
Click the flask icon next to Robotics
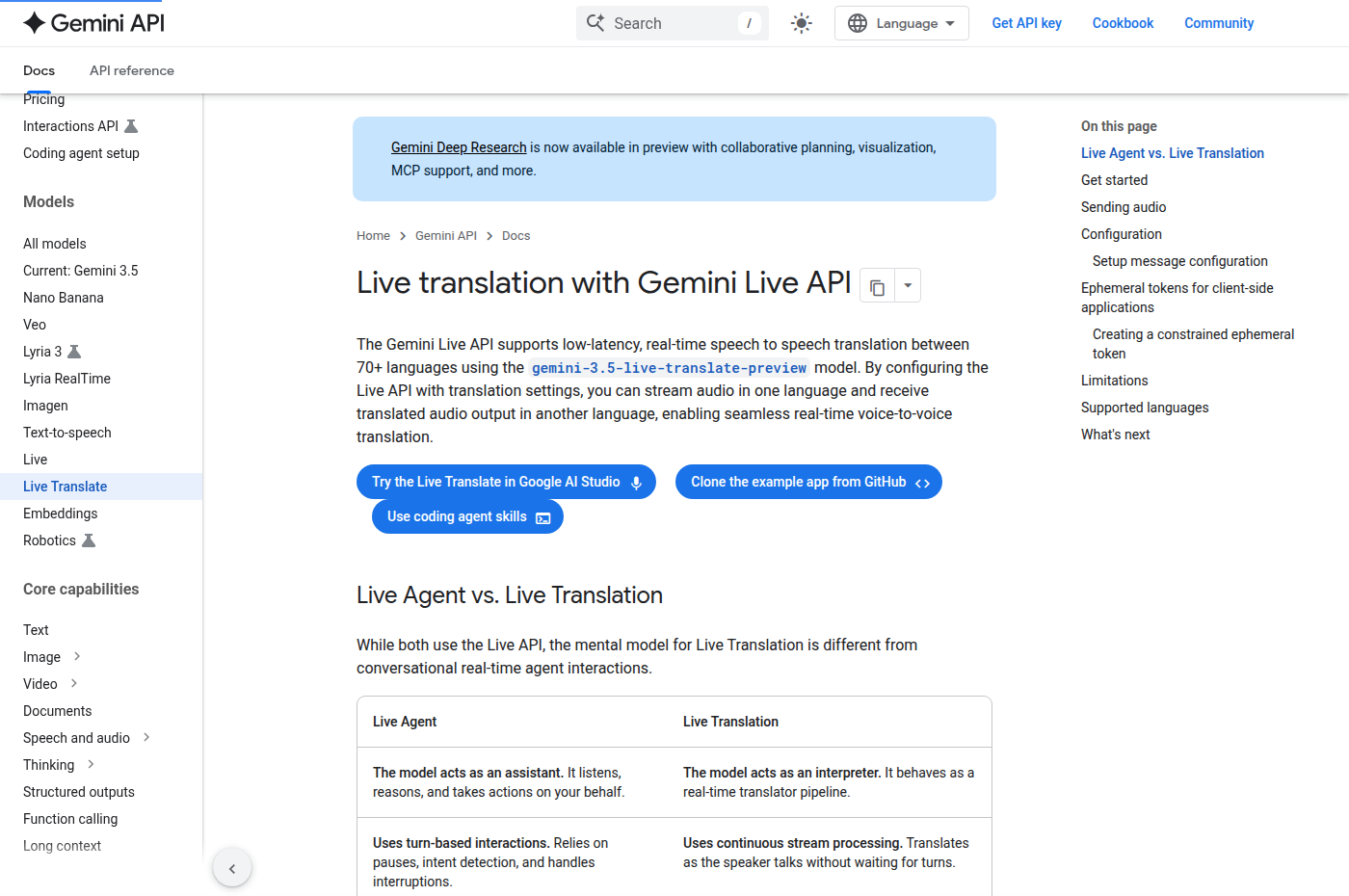(89, 540)
